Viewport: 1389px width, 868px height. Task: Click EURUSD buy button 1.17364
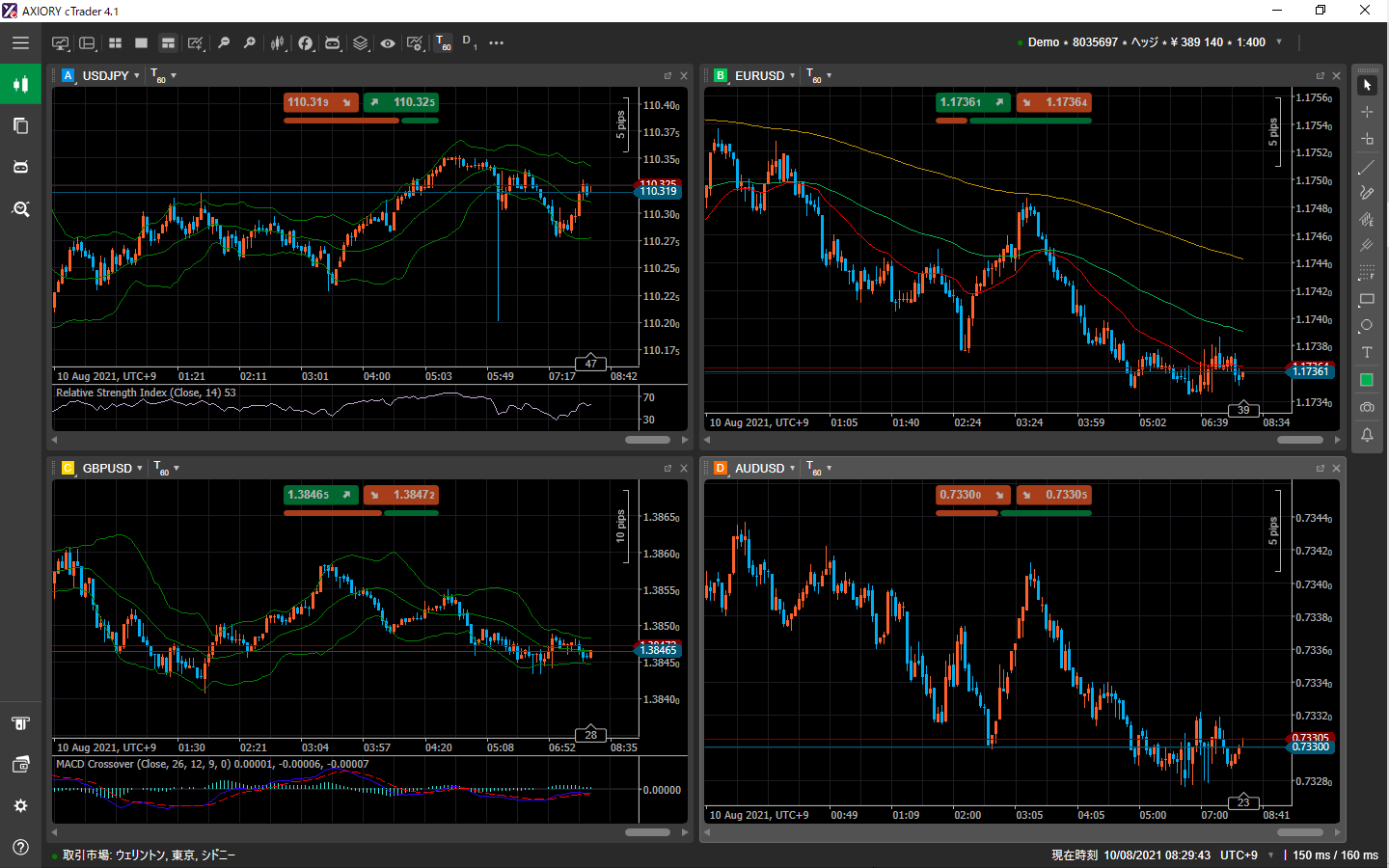1053,102
